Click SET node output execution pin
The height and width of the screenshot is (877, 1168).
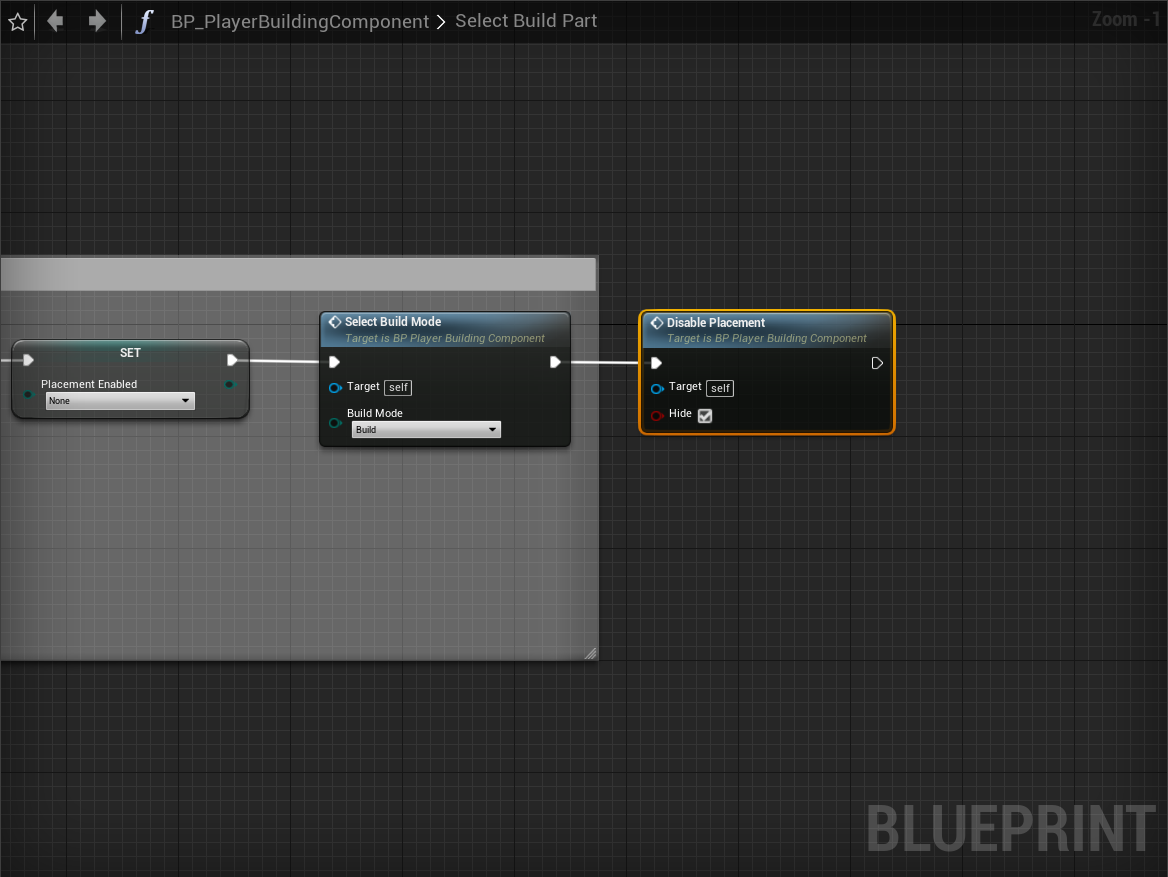(x=232, y=361)
